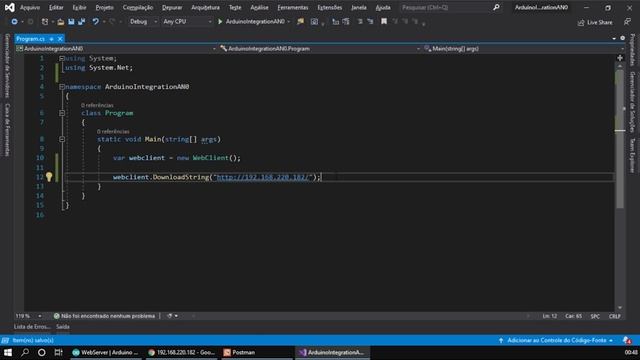Close the Program.cs tab
This screenshot has height=360, width=640.
60,39
